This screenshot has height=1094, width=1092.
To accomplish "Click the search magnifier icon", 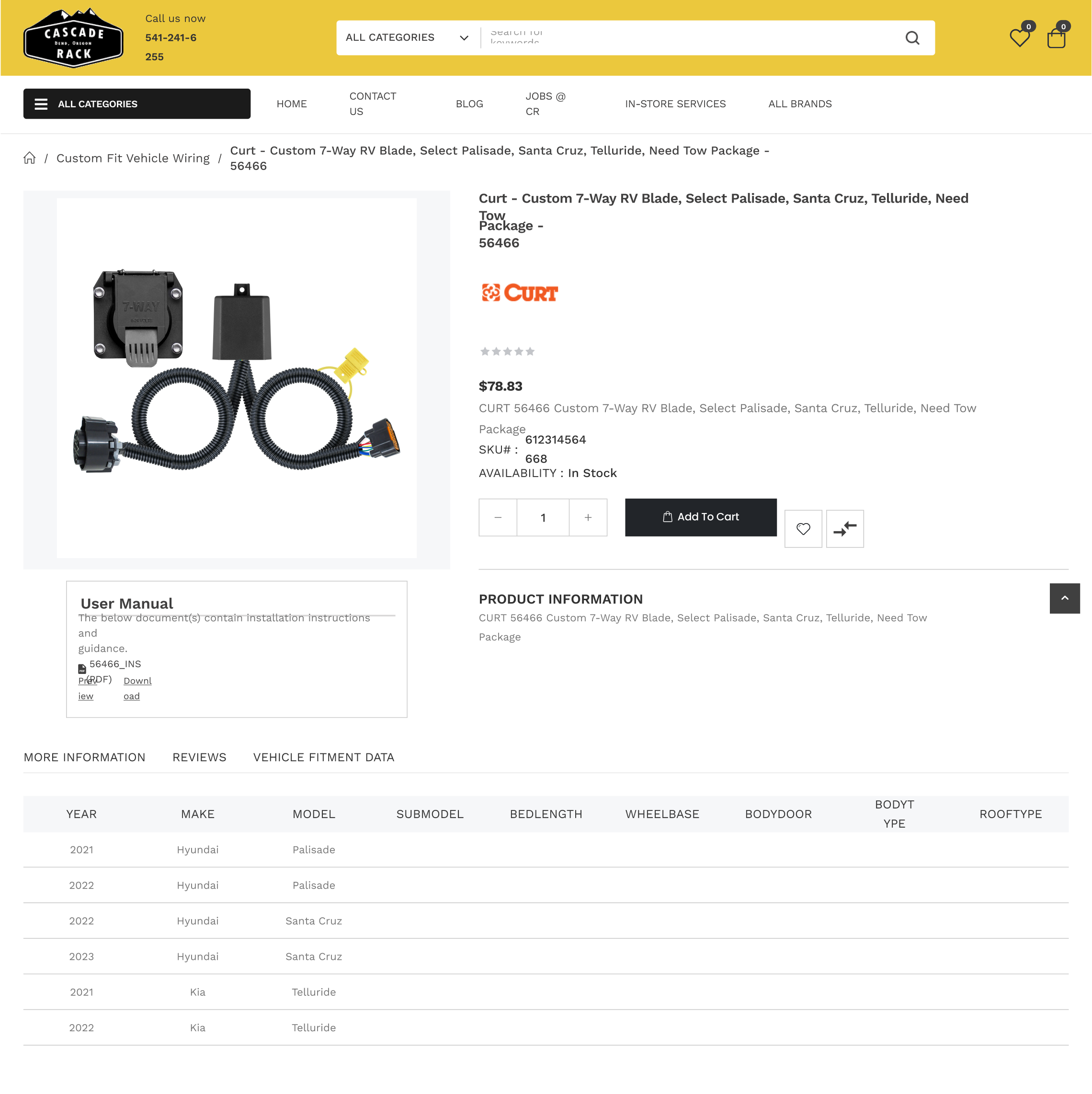I will [x=911, y=38].
